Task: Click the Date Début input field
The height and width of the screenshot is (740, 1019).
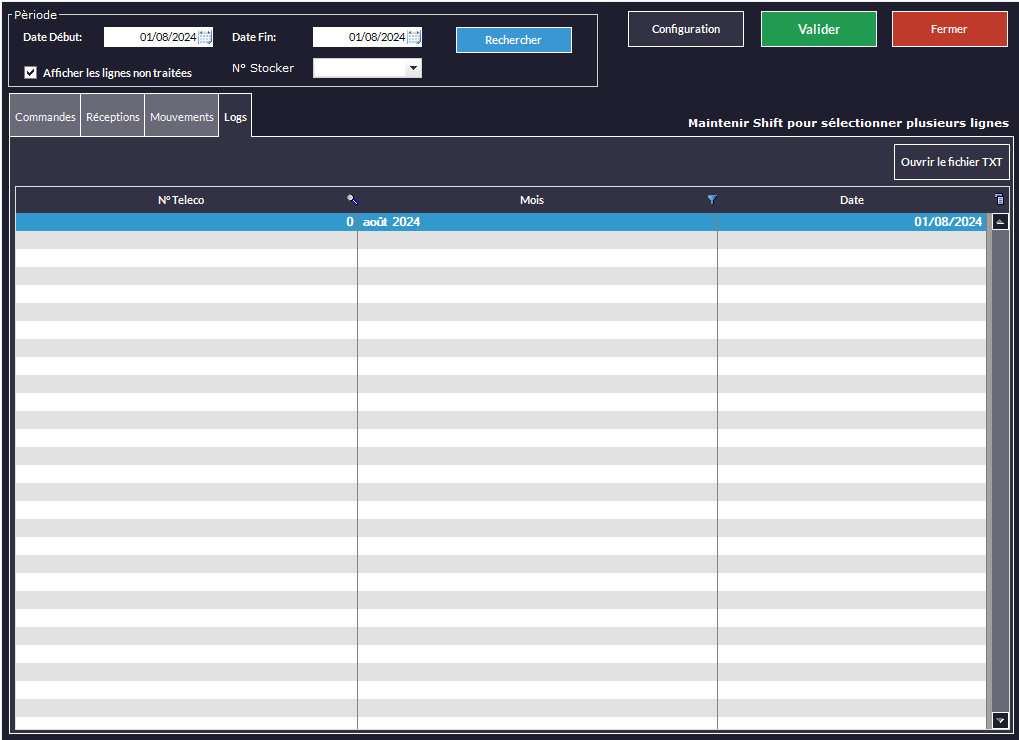Action: pos(150,37)
